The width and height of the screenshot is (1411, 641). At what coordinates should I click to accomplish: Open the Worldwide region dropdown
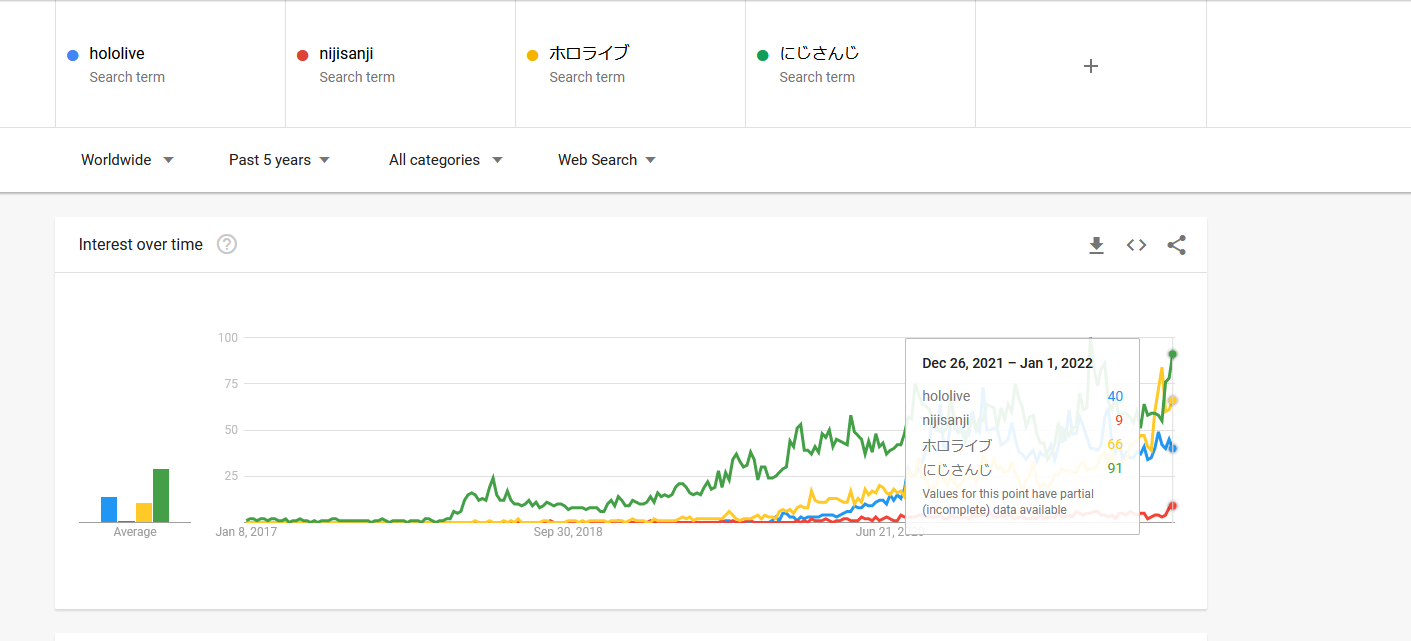click(x=127, y=160)
